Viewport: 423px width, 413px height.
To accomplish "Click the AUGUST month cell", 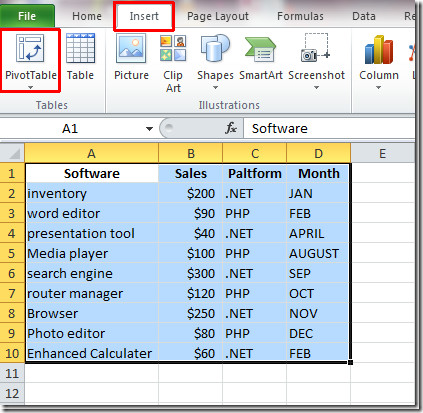I will point(318,253).
